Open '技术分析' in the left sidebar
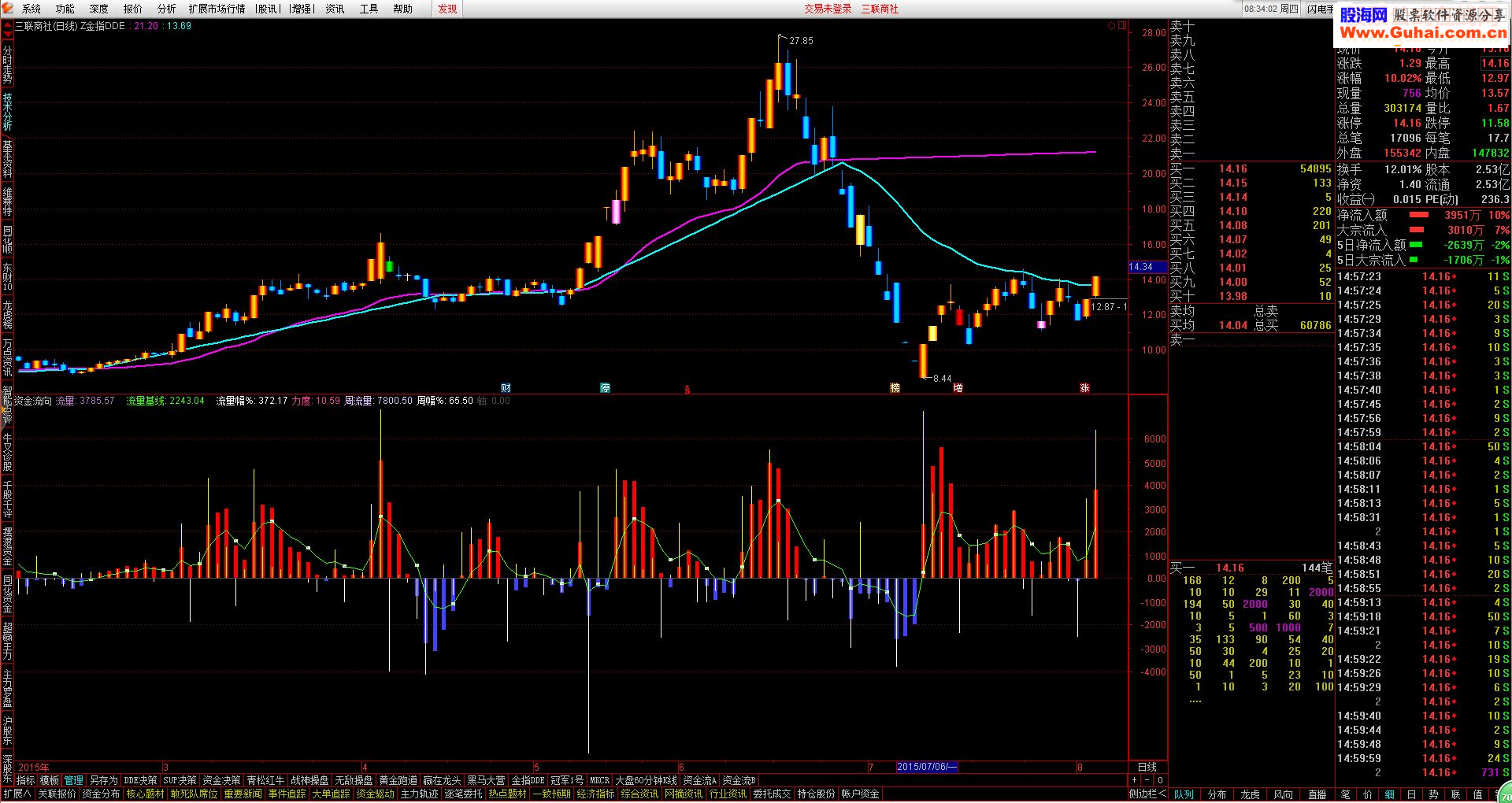This screenshot has width=1512, height=803. [x=7, y=110]
